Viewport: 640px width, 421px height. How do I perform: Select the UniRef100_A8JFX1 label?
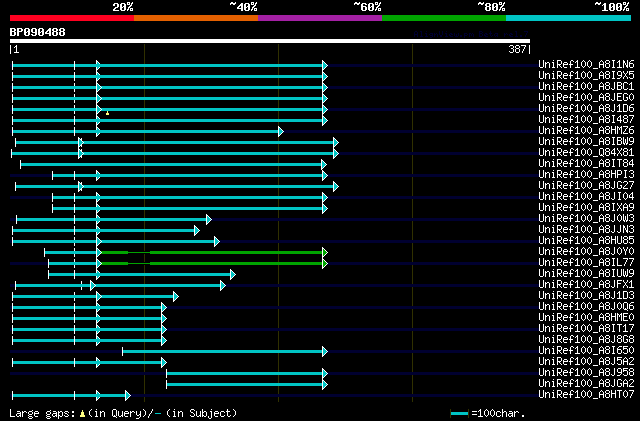[x=586, y=285]
